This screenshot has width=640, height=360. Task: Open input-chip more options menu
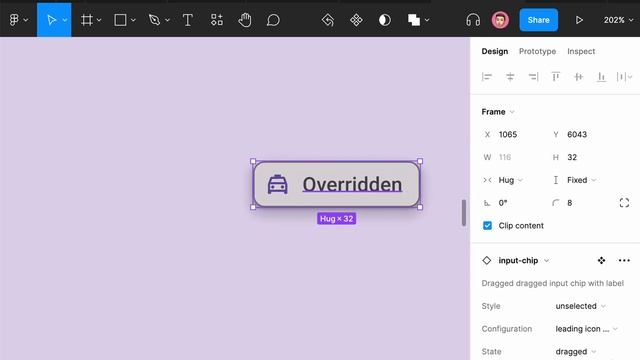(624, 260)
